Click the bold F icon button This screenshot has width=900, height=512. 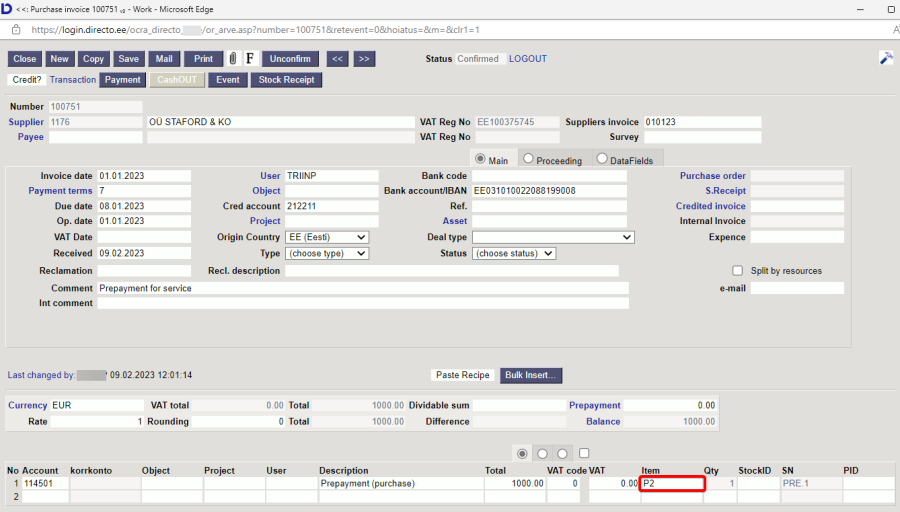(250, 59)
